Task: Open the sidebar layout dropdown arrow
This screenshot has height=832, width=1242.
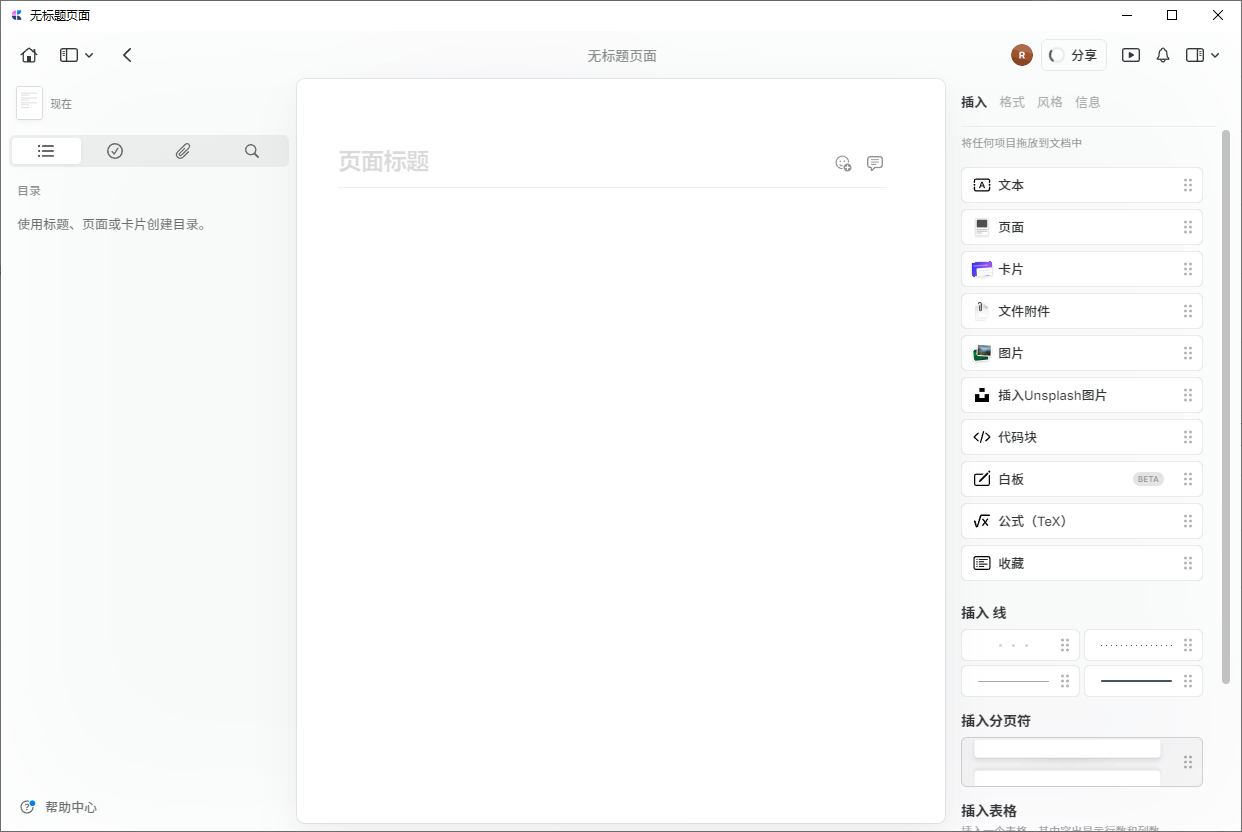Action: click(x=89, y=56)
